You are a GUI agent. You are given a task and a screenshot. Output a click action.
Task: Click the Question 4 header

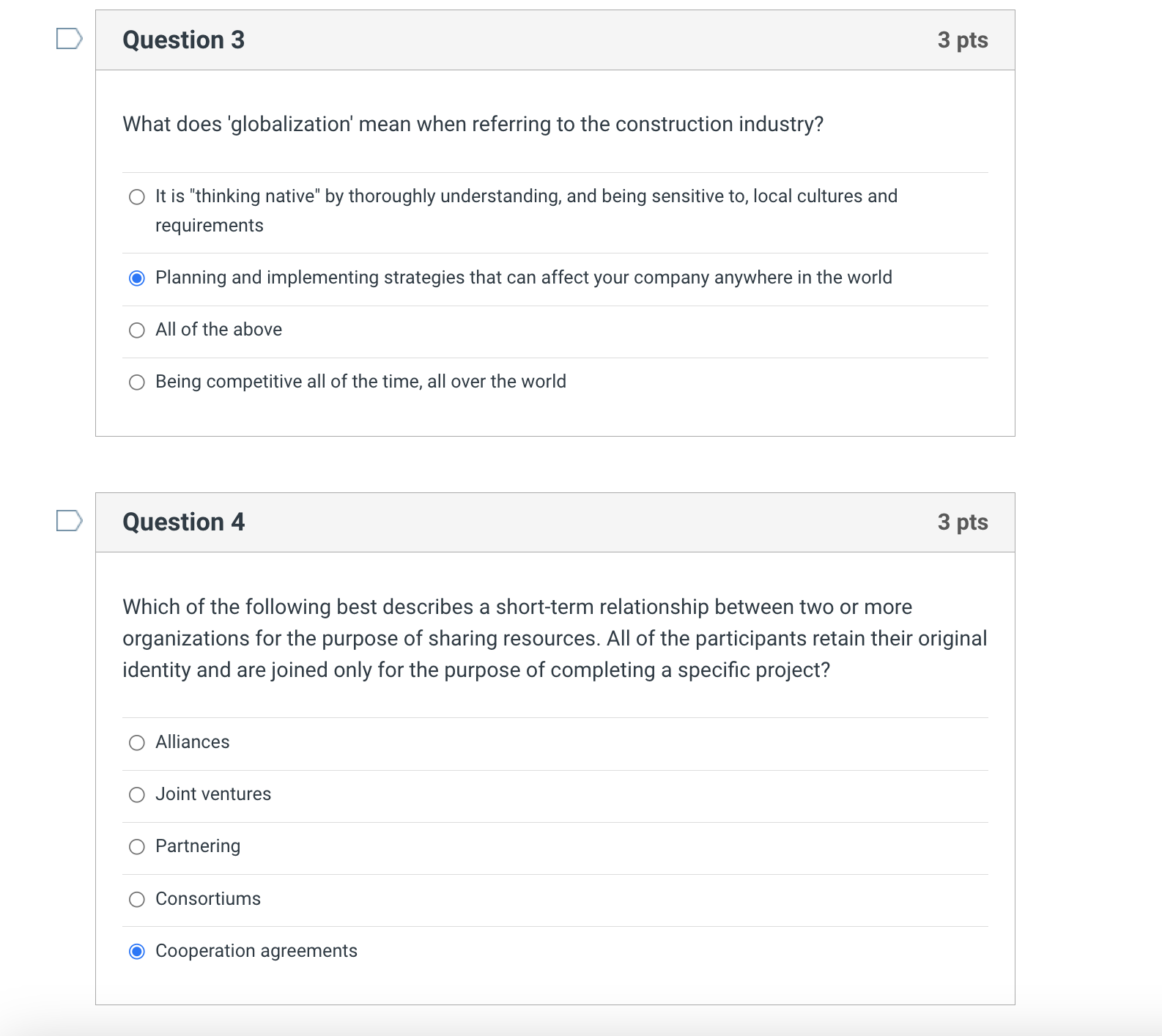[182, 522]
